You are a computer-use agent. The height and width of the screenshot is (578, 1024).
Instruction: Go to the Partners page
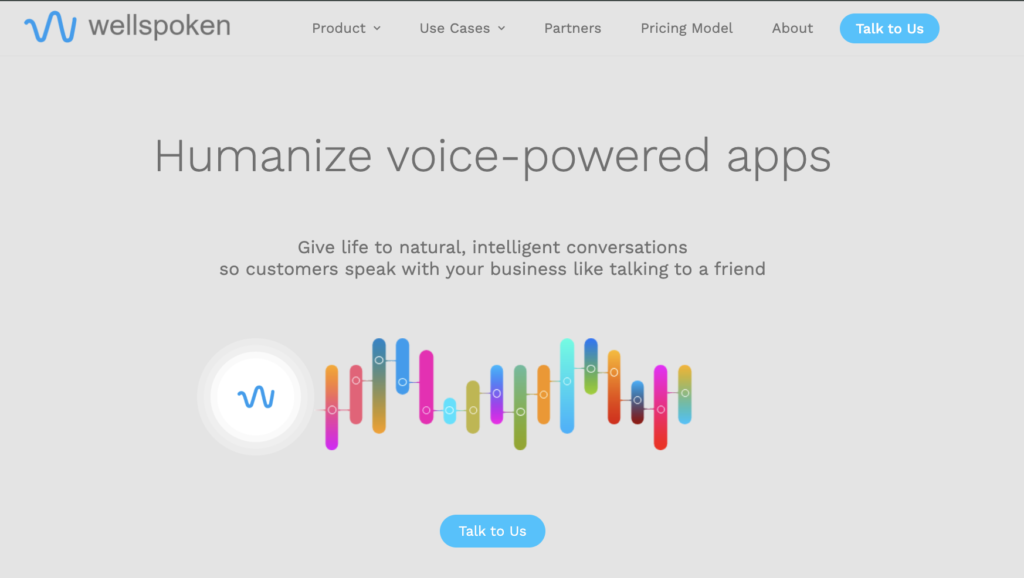pyautogui.click(x=573, y=28)
